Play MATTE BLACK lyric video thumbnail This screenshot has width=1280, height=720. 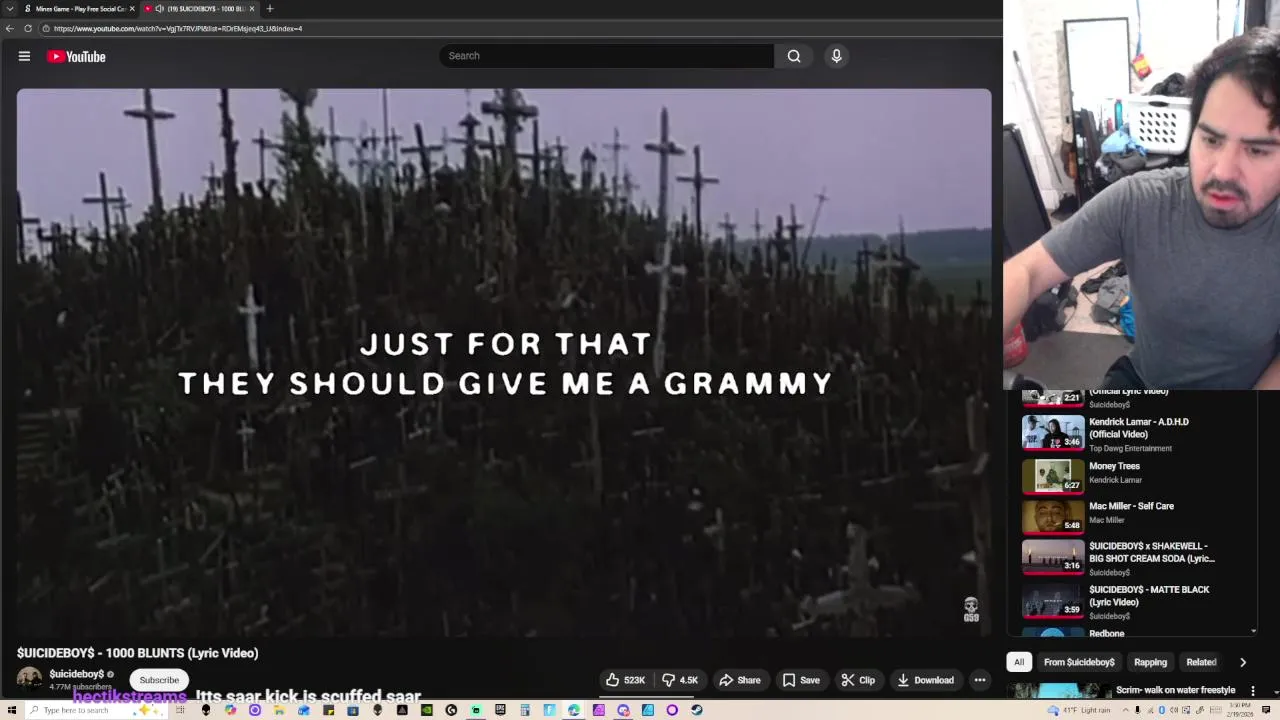tap(1053, 600)
